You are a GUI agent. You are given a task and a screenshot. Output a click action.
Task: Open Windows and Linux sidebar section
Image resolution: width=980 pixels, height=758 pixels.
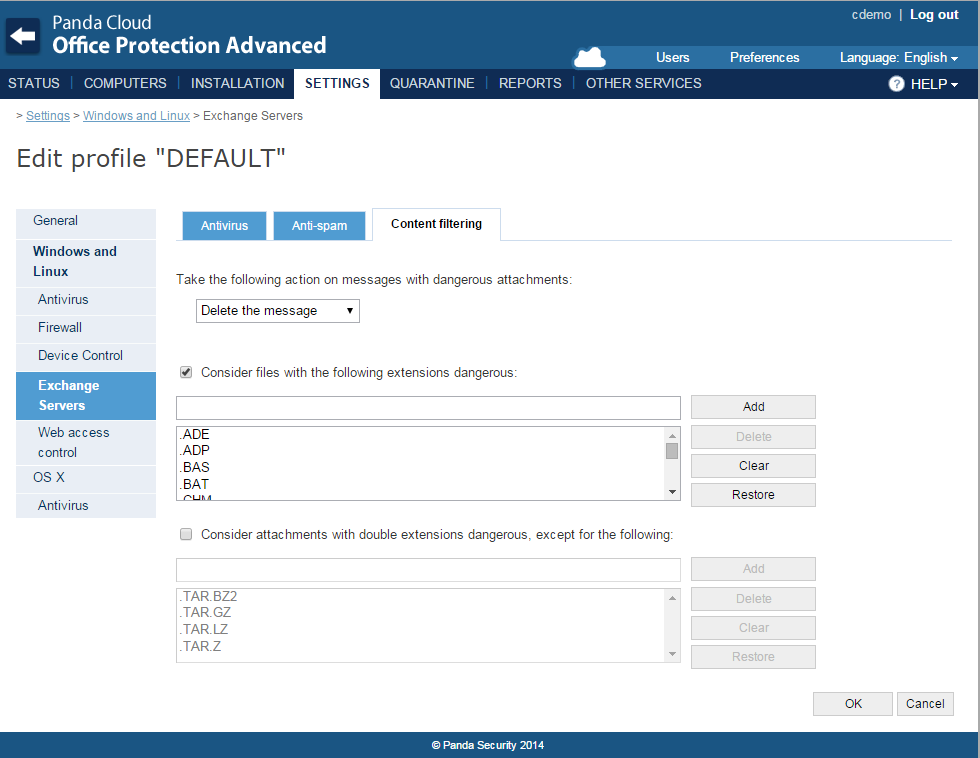pos(86,261)
